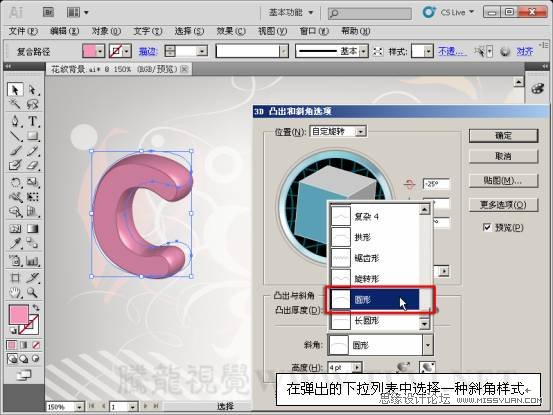Select the Line Segment tool

click(15, 136)
